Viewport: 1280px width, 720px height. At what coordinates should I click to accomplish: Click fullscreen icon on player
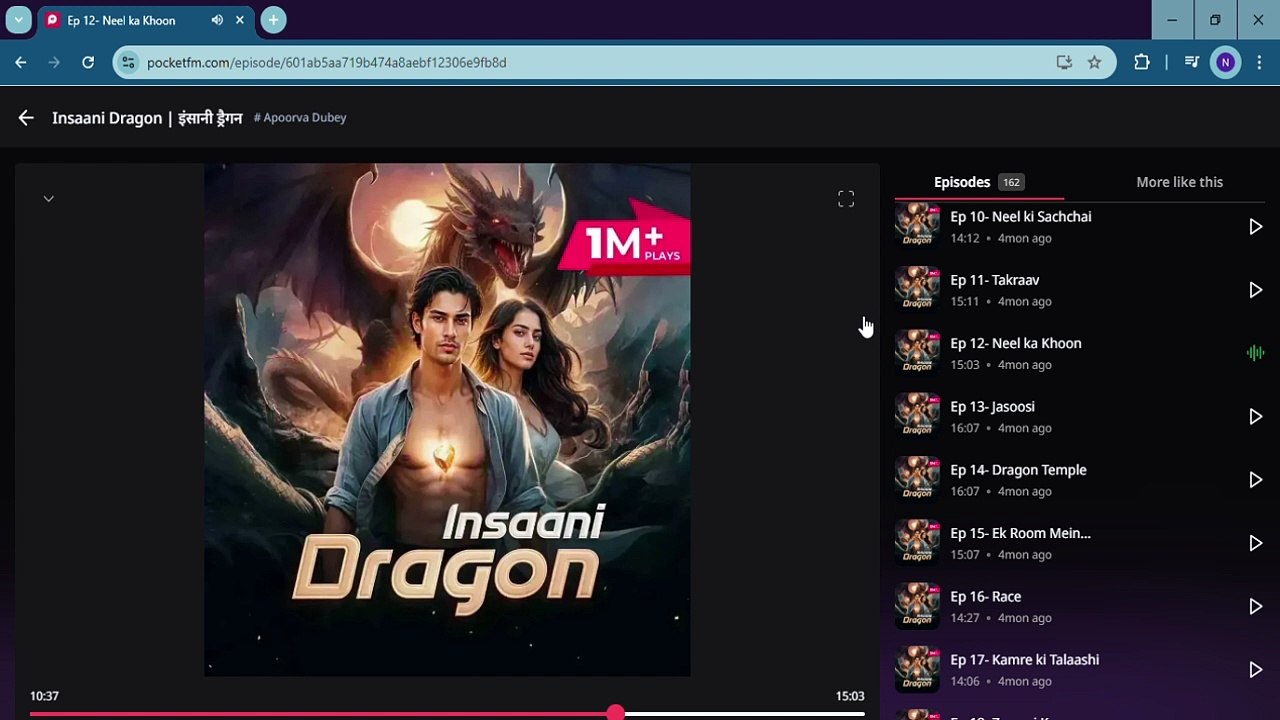coord(846,199)
